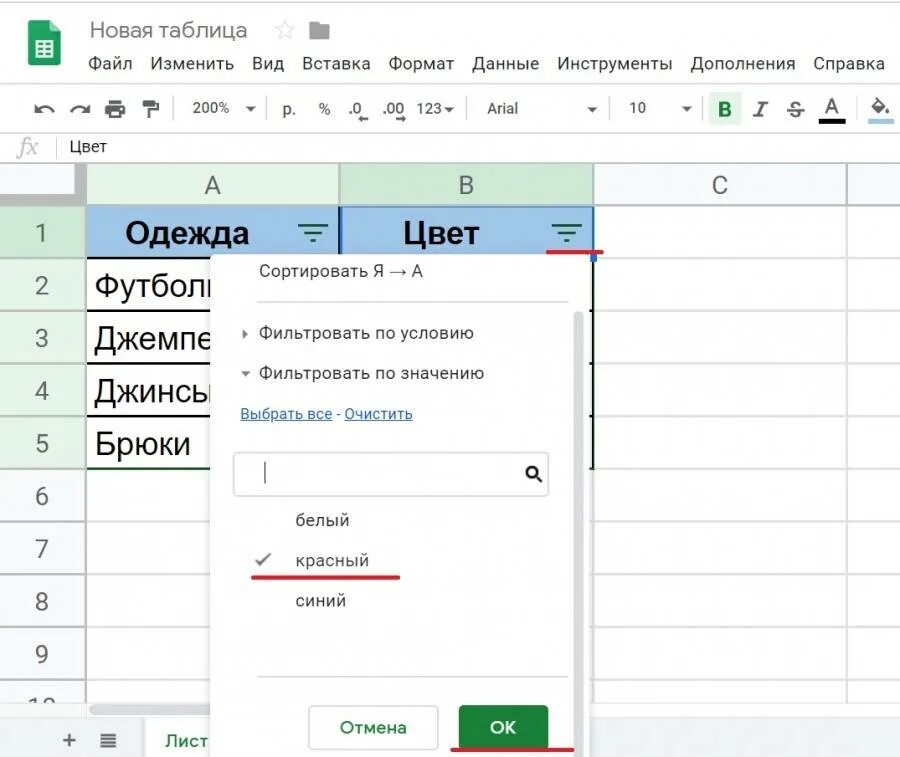Activate the paint format tool

click(150, 108)
